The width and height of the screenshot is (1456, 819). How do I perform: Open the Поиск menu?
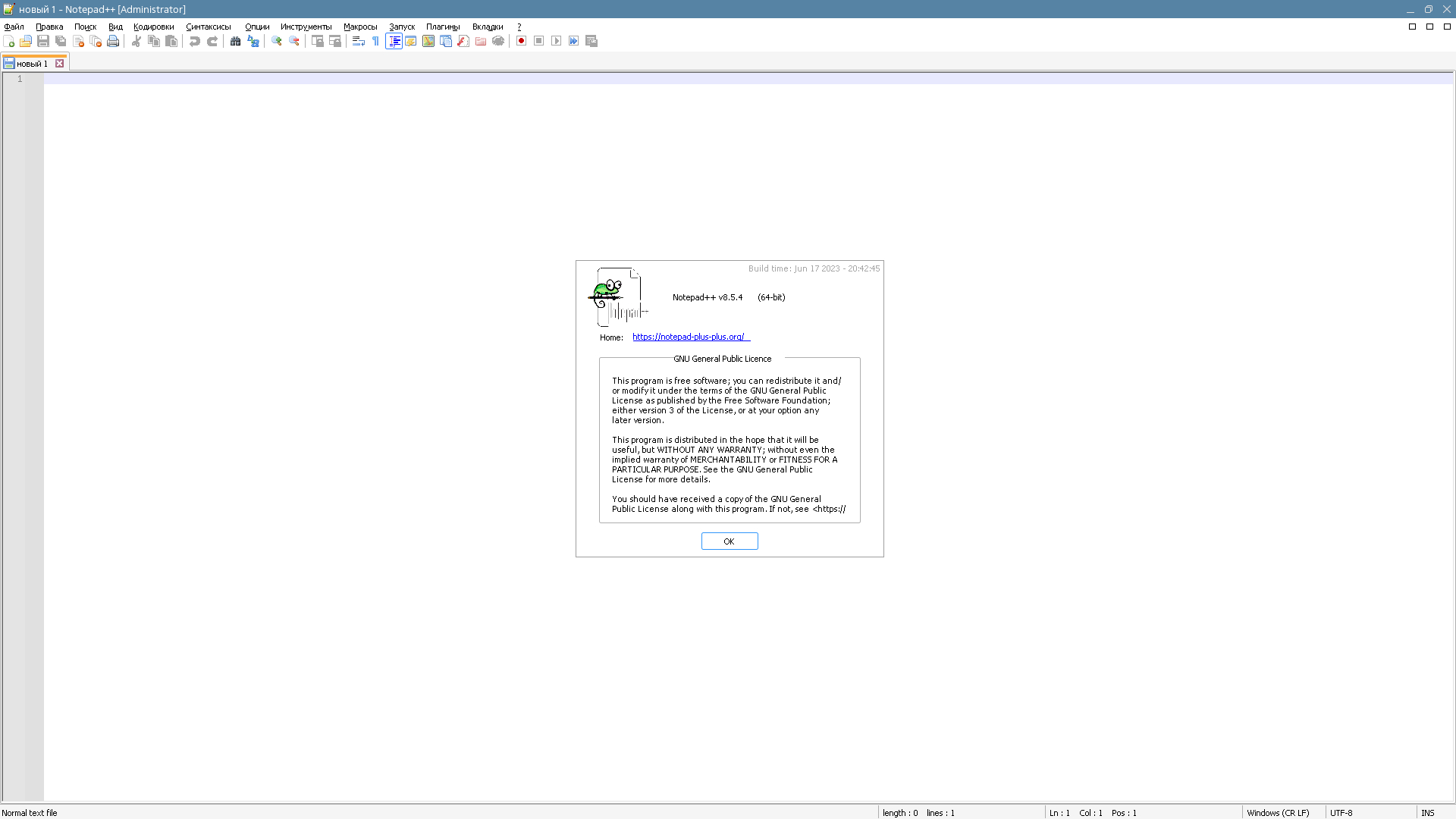85,27
